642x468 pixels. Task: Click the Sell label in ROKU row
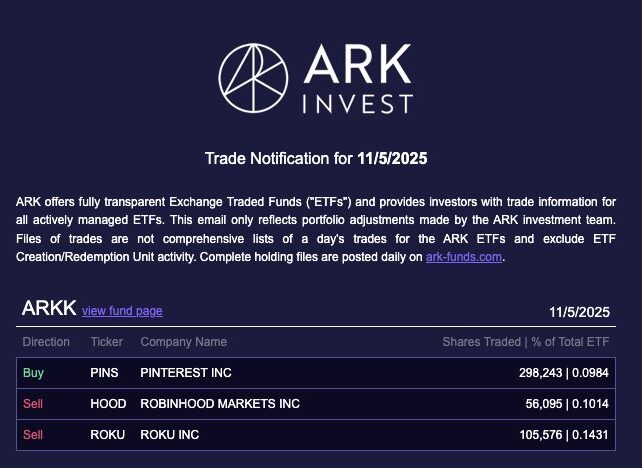(x=33, y=435)
